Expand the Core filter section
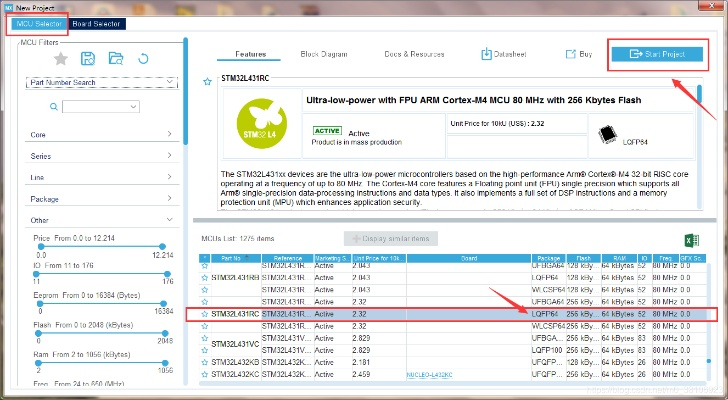This screenshot has width=728, height=400. pos(101,134)
